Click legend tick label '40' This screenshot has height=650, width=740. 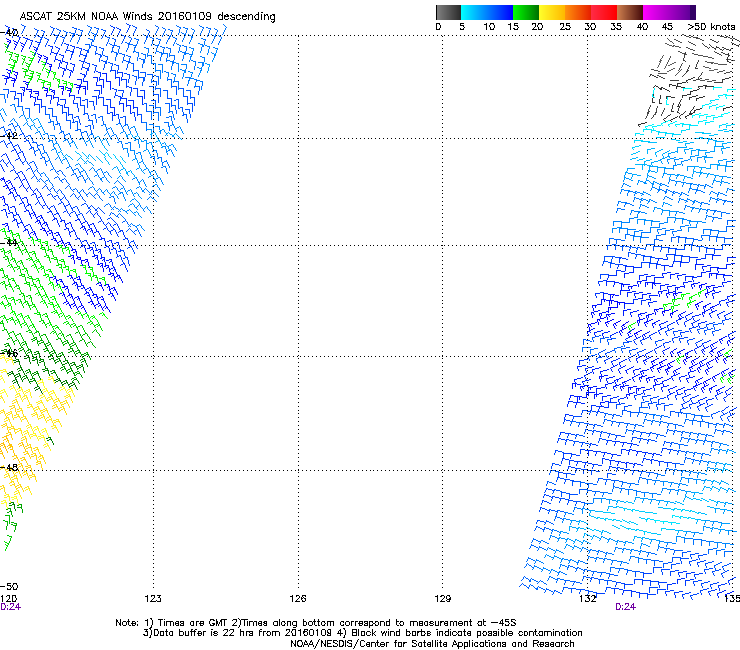[642, 27]
